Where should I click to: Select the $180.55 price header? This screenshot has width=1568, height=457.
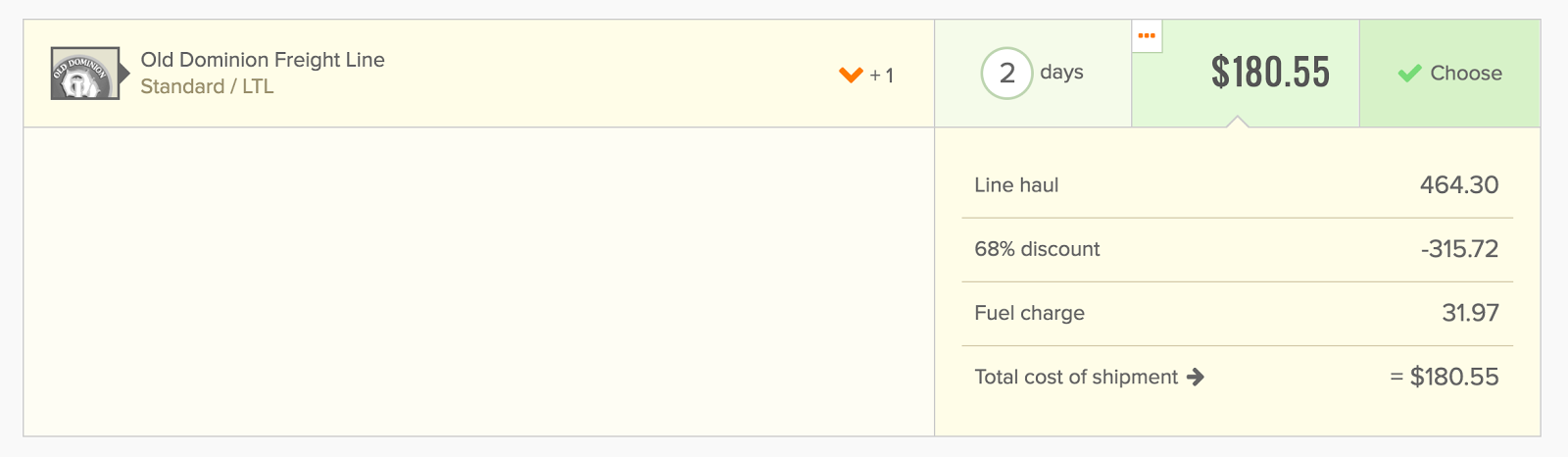(1270, 73)
